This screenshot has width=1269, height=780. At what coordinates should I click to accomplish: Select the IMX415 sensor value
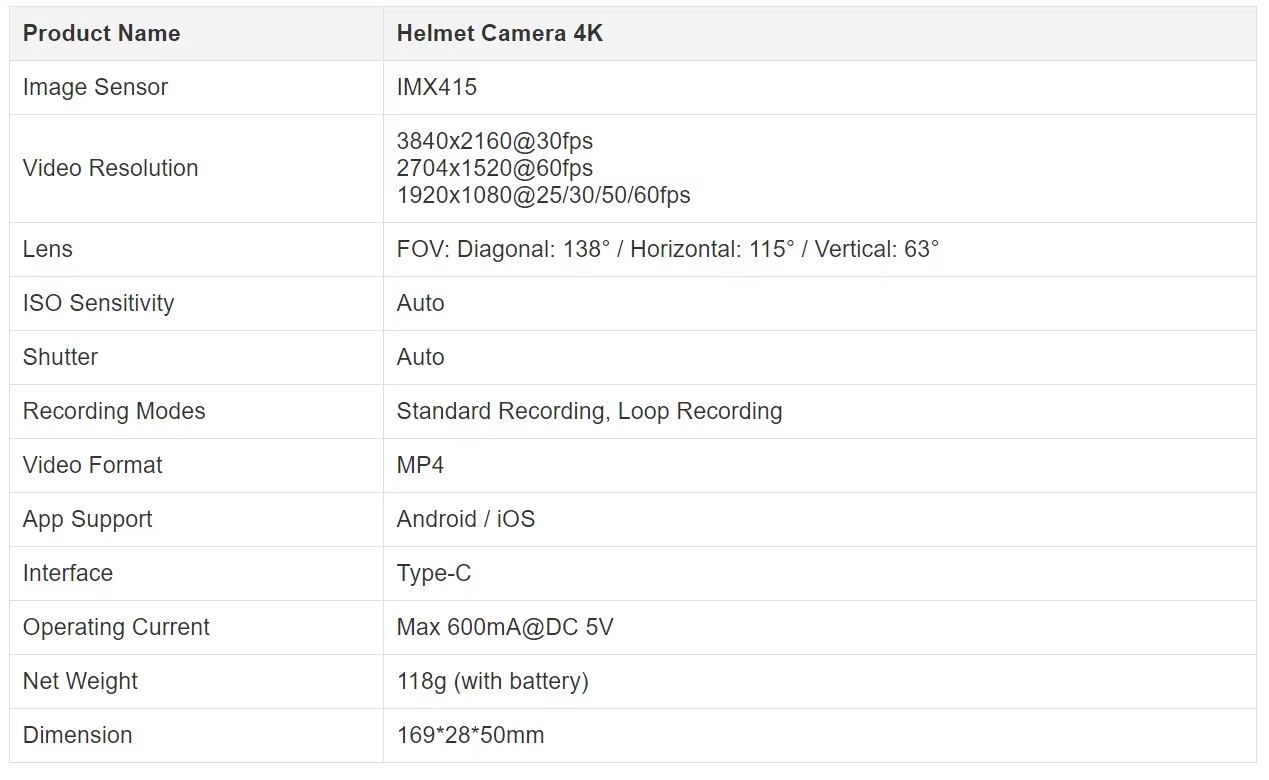coord(437,87)
